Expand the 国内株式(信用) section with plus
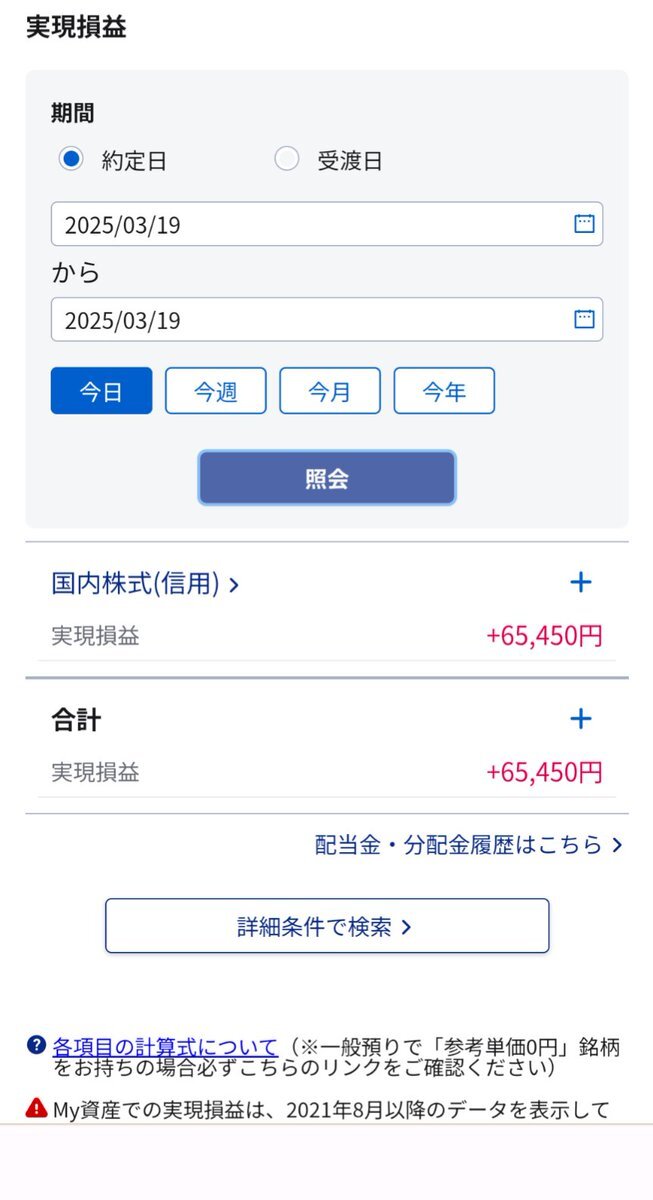 click(580, 582)
